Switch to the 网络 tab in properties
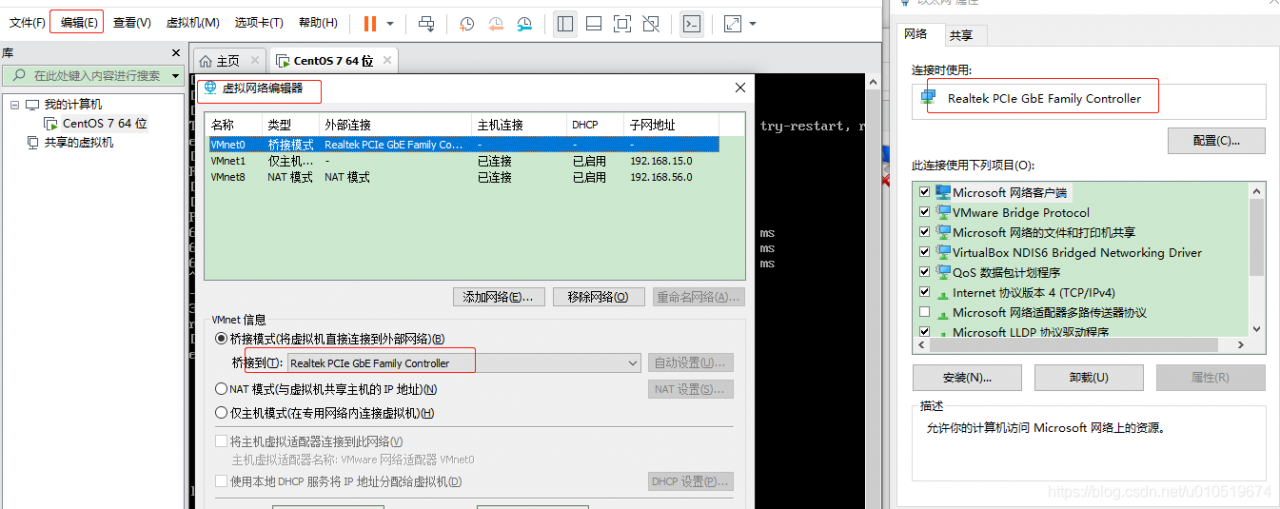The image size is (1280, 509). click(x=916, y=34)
